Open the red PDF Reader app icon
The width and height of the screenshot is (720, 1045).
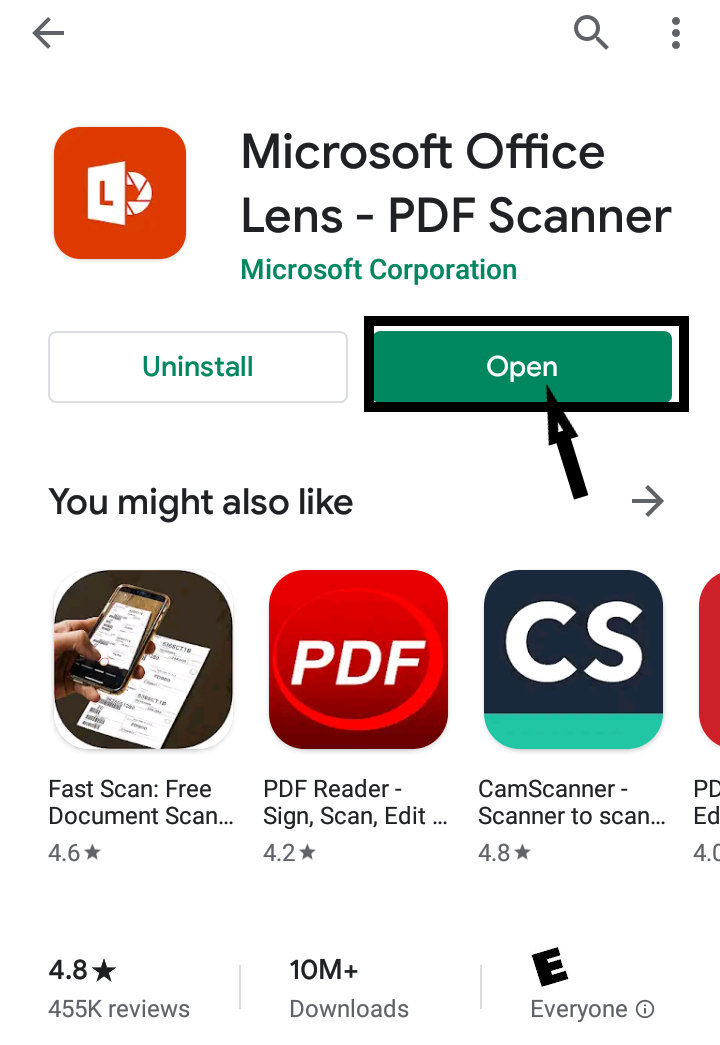[x=358, y=659]
